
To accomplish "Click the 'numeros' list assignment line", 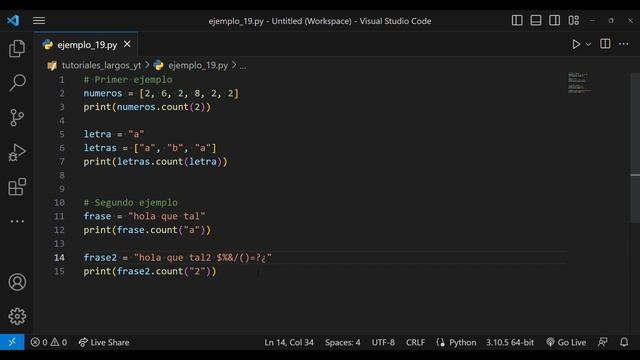I will click(x=161, y=93).
